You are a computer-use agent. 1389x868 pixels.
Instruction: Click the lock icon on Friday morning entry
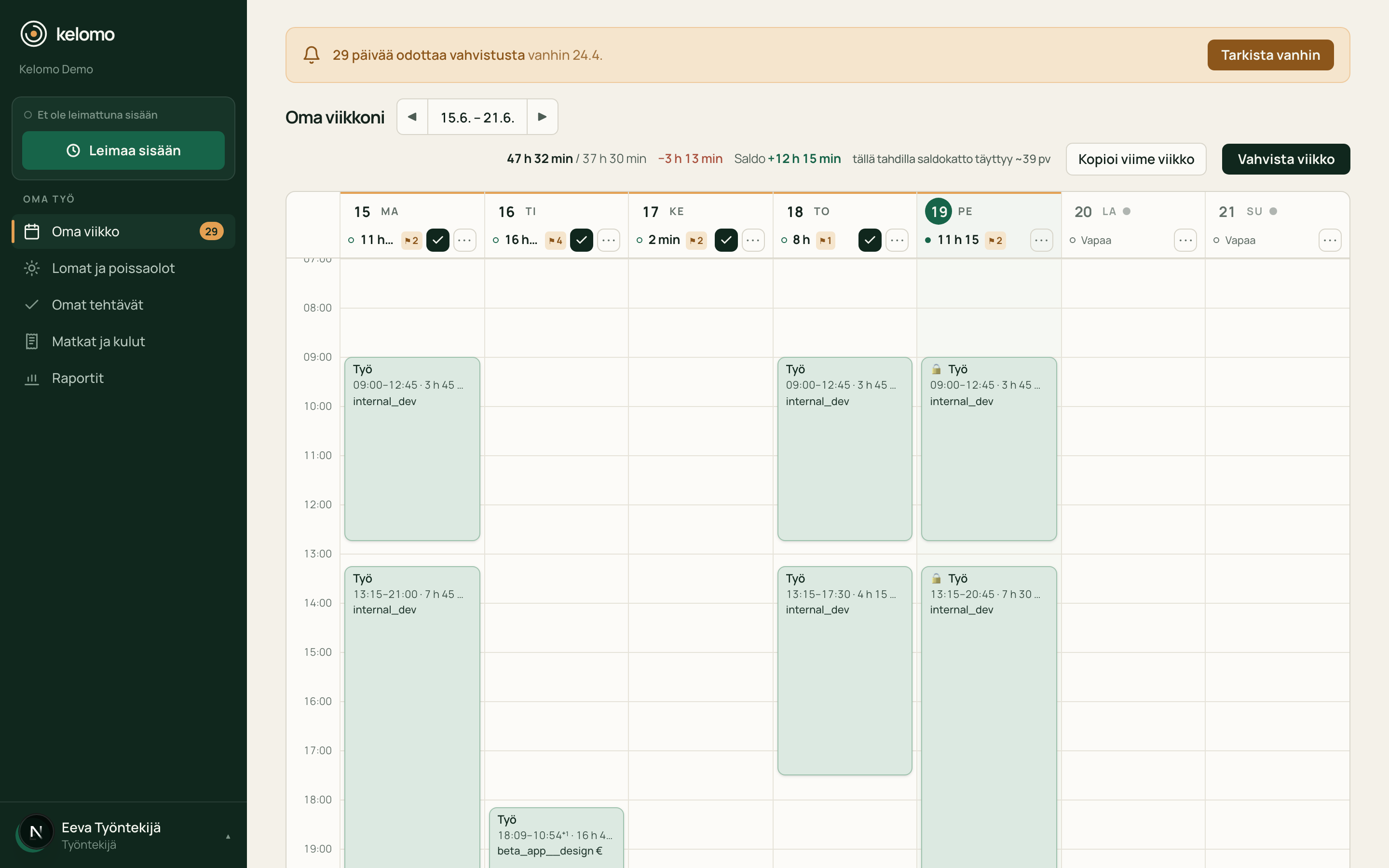937,369
